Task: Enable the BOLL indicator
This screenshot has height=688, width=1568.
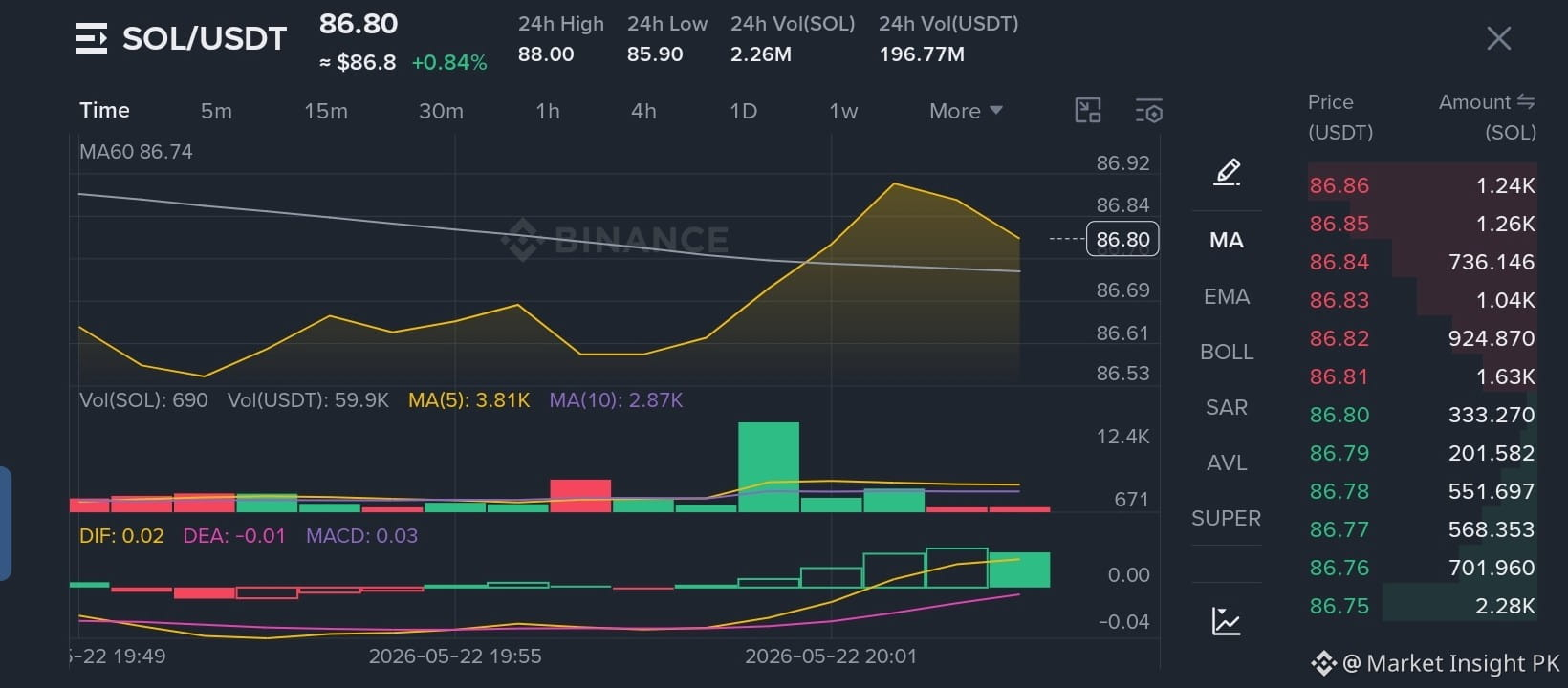Action: click(1227, 352)
